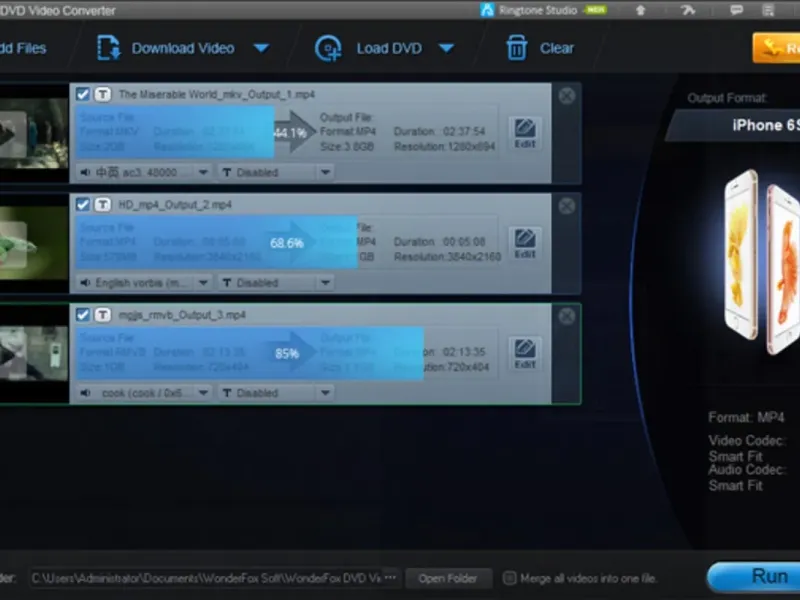Viewport: 800px width, 600px height.
Task: Click the Add Files button
Action: click(22, 48)
